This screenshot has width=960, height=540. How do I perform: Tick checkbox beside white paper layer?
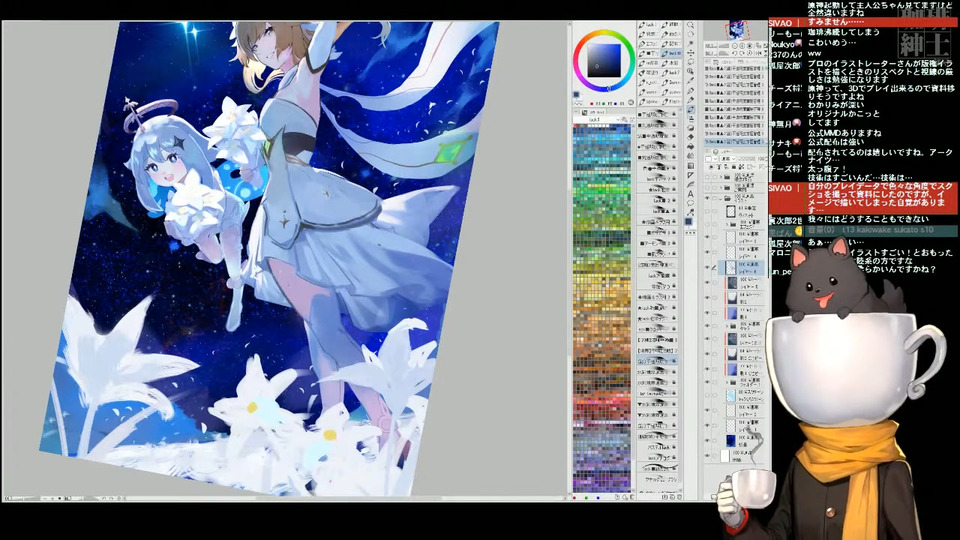tap(714, 456)
